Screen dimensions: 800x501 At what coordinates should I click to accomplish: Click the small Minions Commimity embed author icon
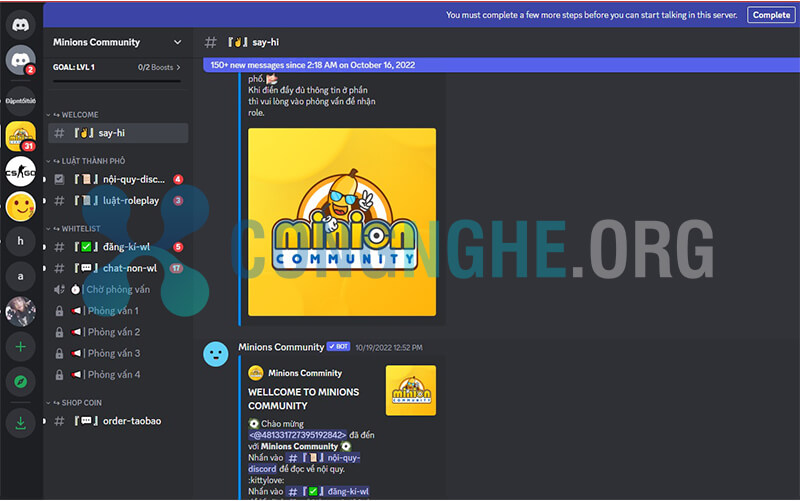click(x=256, y=373)
